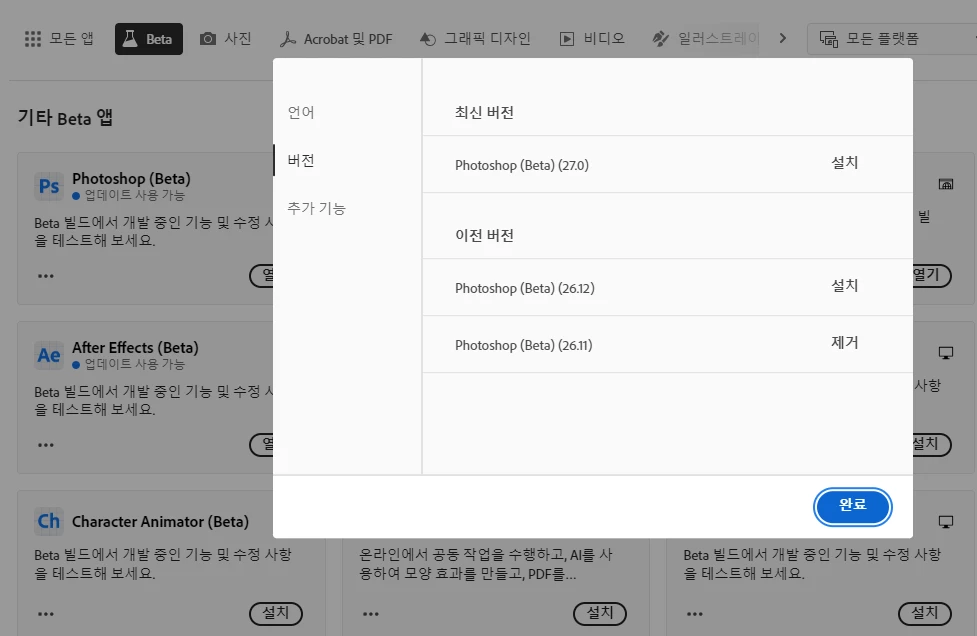Click the graphic design shapes icon
The width and height of the screenshot is (977, 636).
pos(428,39)
